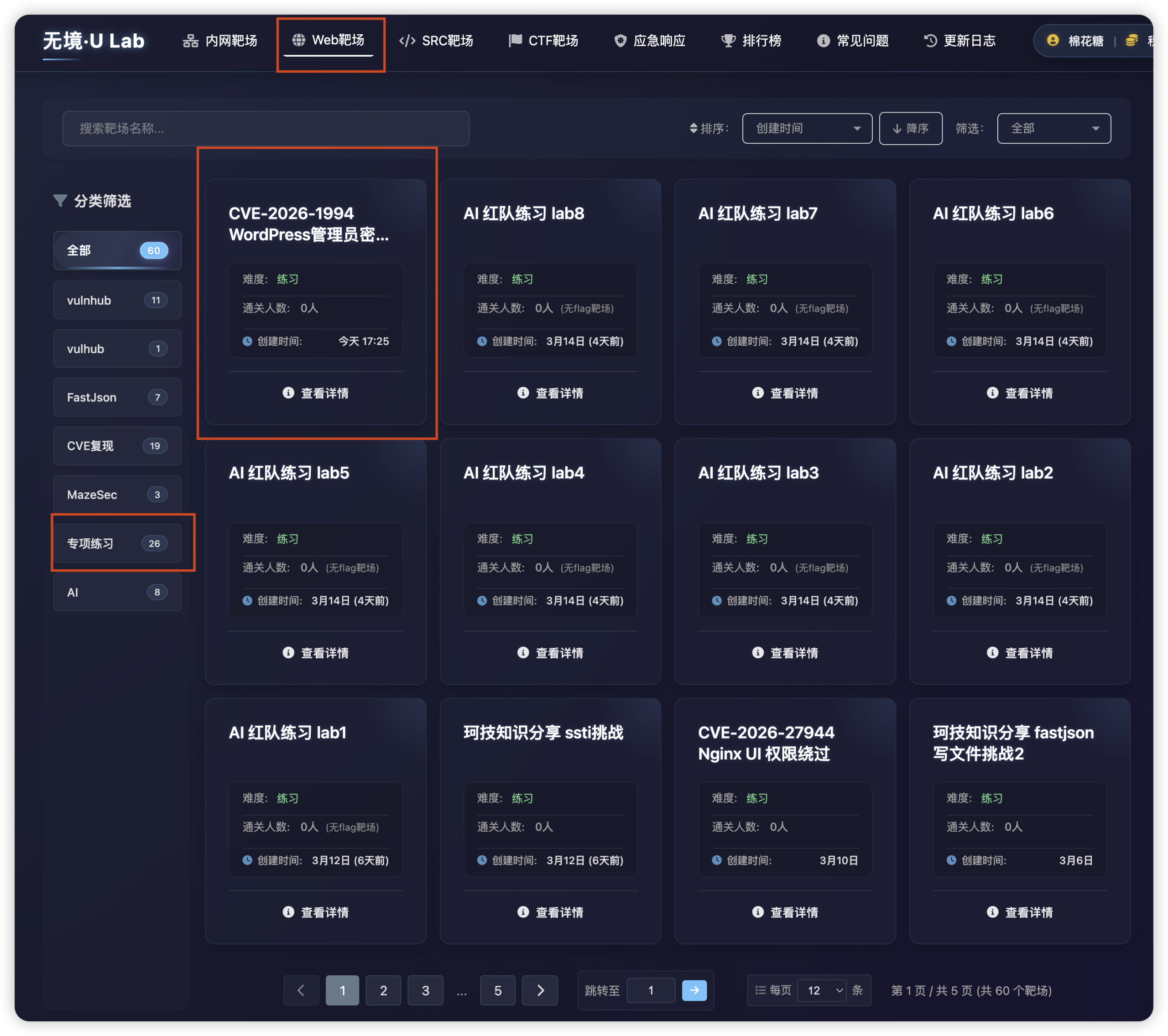
Task: Click the CTF靶场 flag icon
Action: pos(515,41)
